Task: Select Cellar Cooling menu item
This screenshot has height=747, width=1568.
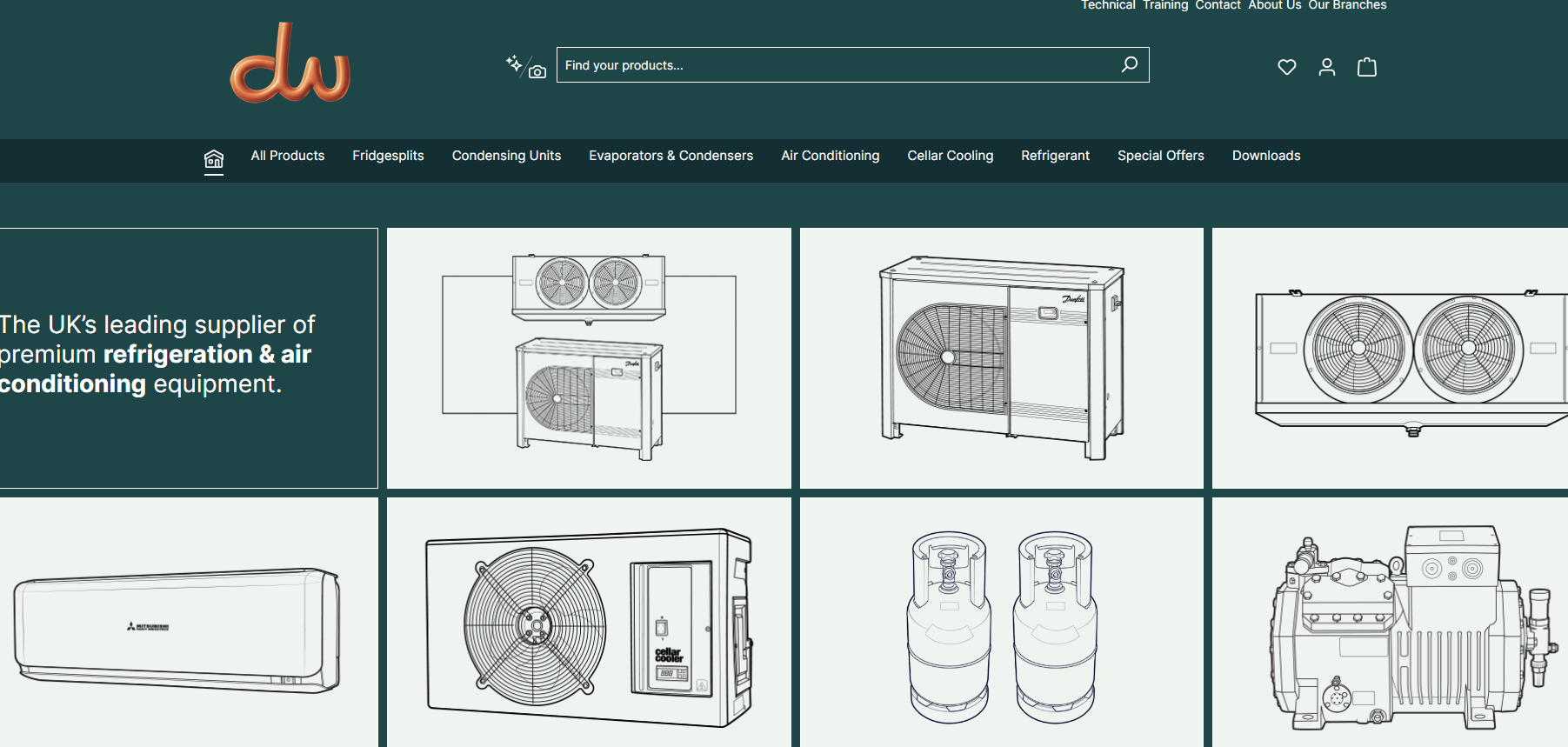Action: (x=950, y=156)
